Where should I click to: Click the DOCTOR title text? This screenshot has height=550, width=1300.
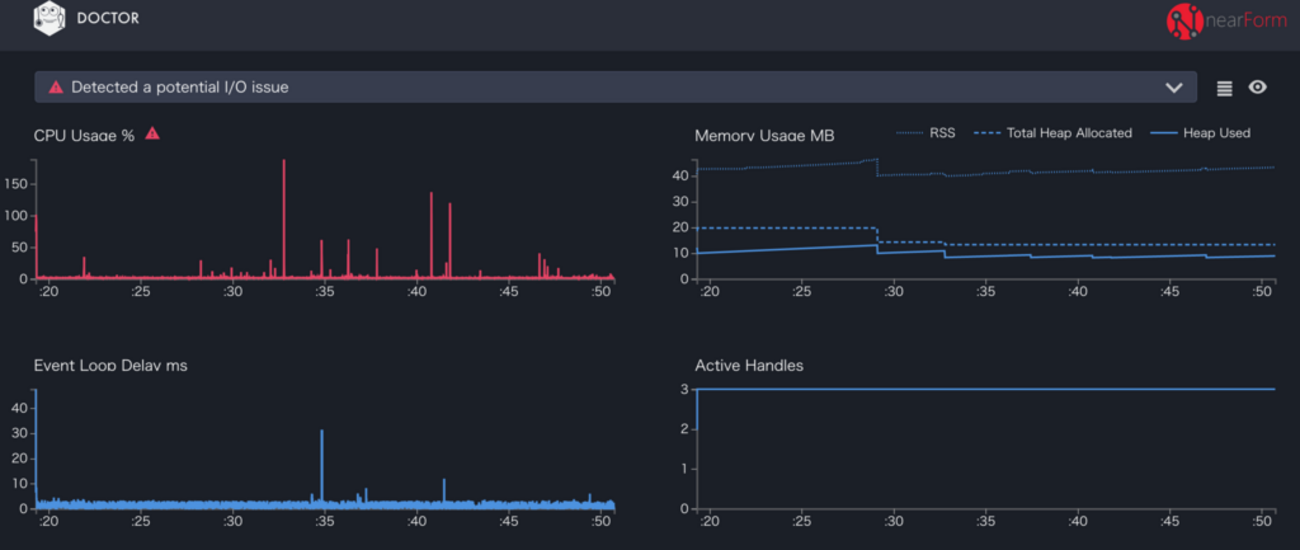coord(108,19)
